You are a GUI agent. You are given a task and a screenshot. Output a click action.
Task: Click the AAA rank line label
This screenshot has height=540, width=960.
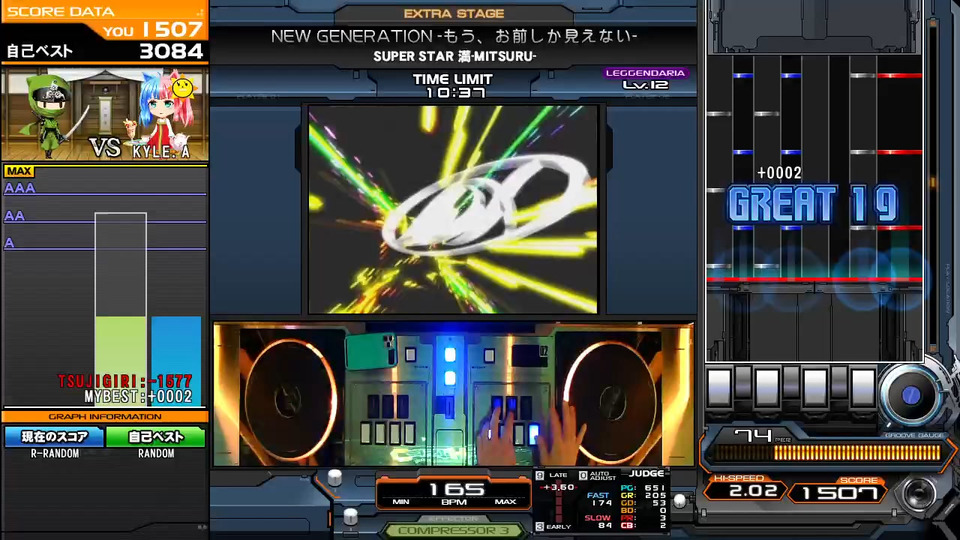(x=20, y=188)
